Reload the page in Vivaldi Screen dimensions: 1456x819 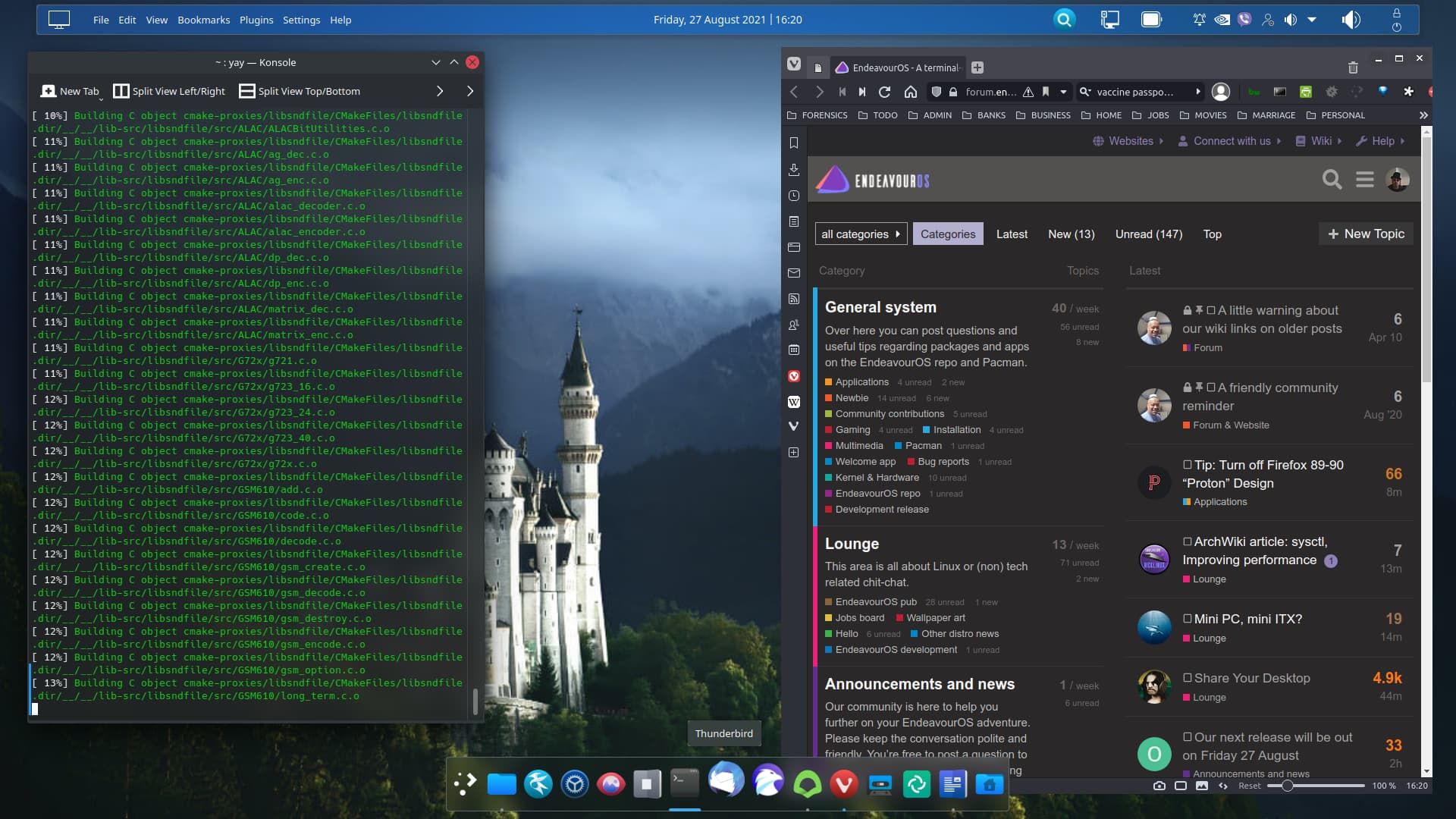[x=884, y=92]
